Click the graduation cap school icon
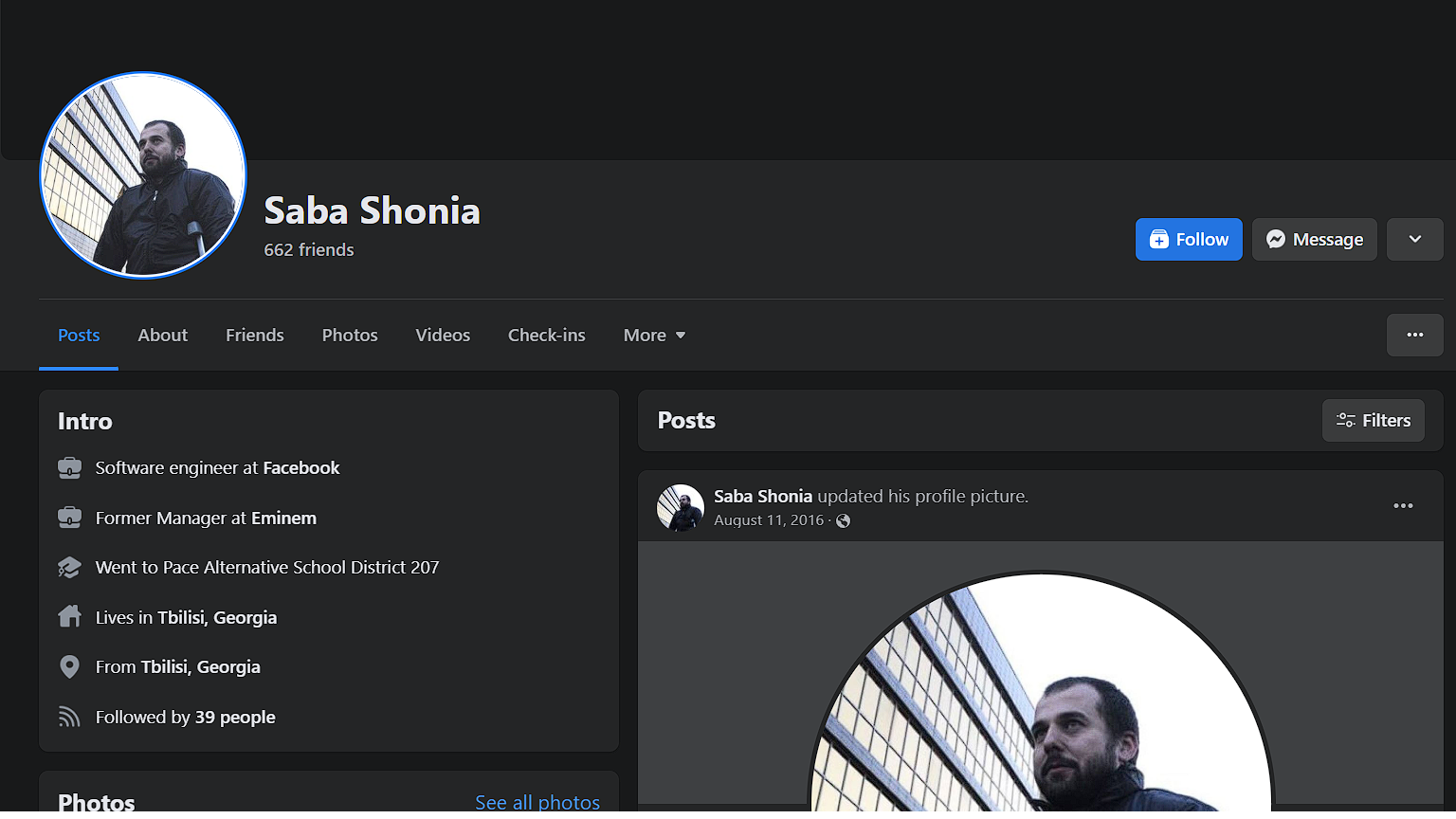The height and width of the screenshot is (819, 1456). (x=69, y=568)
